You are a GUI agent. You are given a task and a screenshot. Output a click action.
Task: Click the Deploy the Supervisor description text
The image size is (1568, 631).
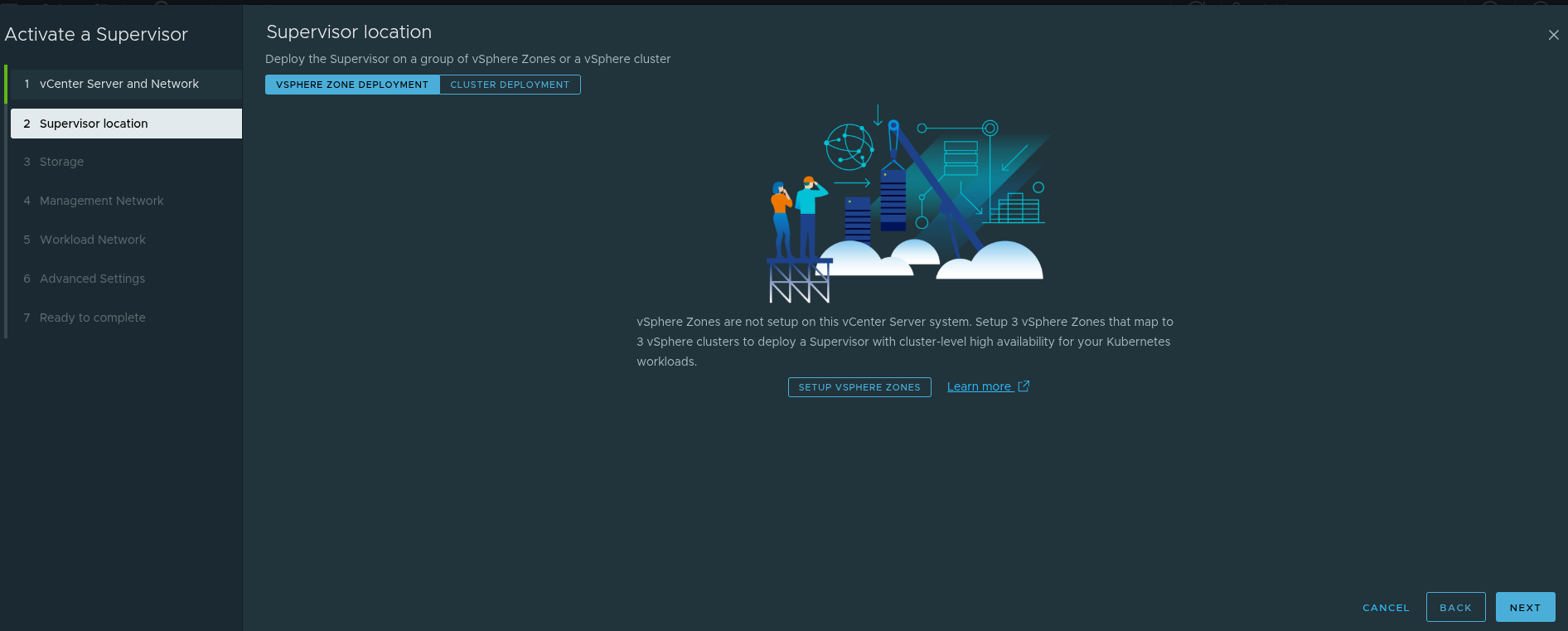click(467, 59)
